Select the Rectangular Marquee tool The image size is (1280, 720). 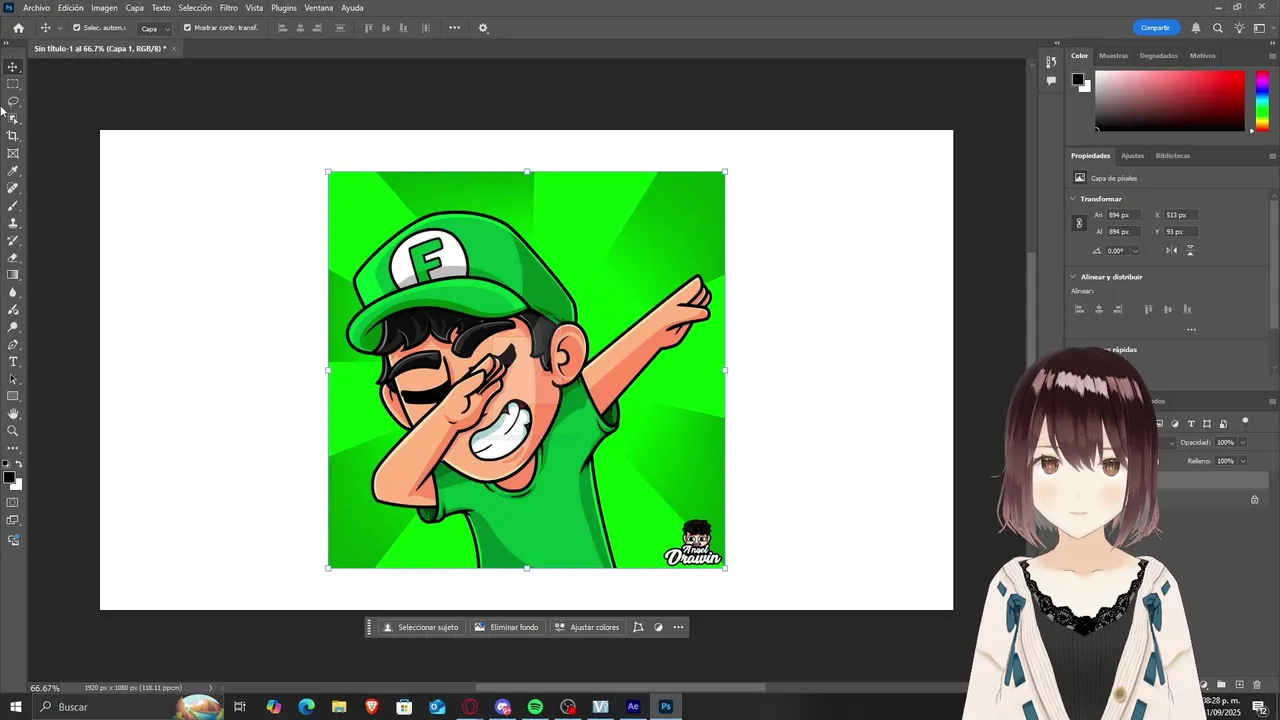[13, 84]
